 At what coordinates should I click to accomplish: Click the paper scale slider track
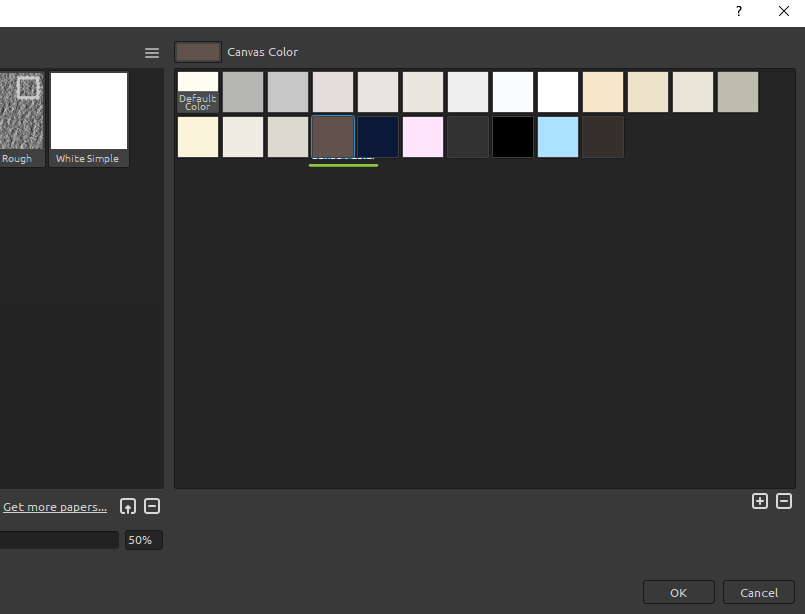tap(58, 540)
